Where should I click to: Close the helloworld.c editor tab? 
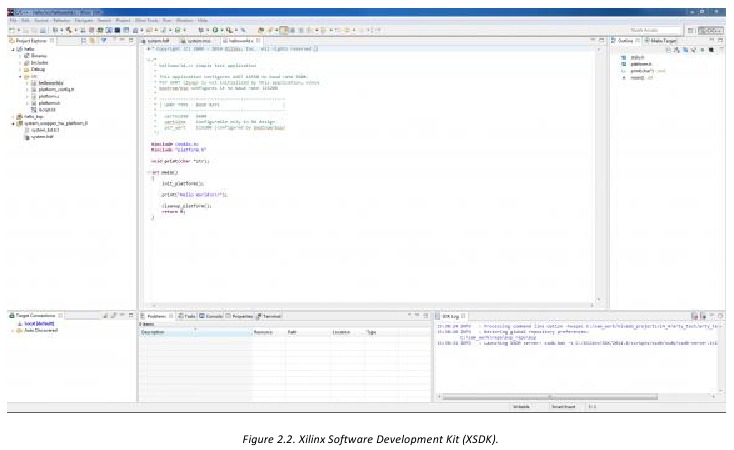tap(258, 41)
